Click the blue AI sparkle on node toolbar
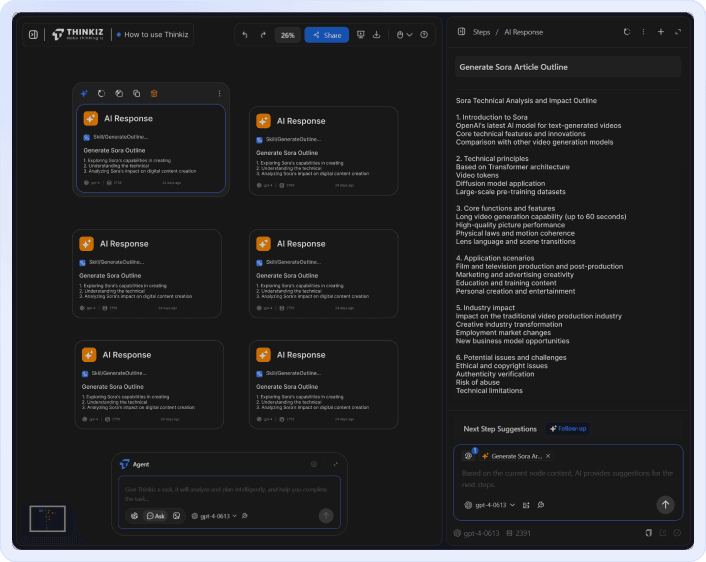 pyautogui.click(x=84, y=94)
